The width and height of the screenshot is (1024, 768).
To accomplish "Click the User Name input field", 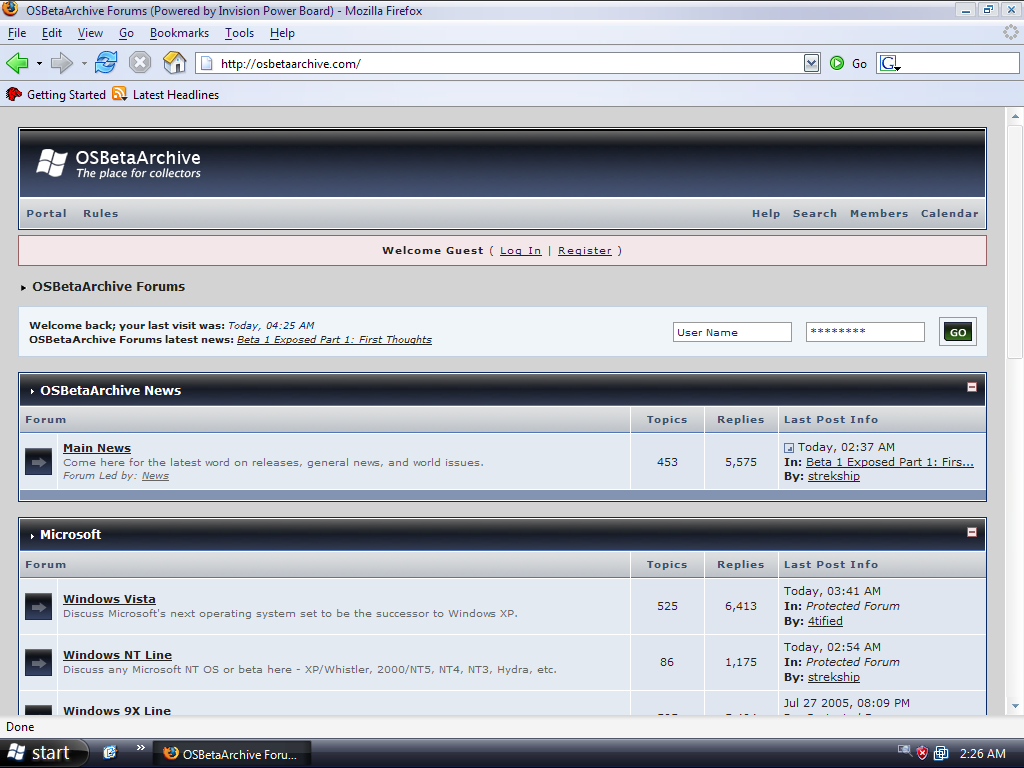I will 732,333.
